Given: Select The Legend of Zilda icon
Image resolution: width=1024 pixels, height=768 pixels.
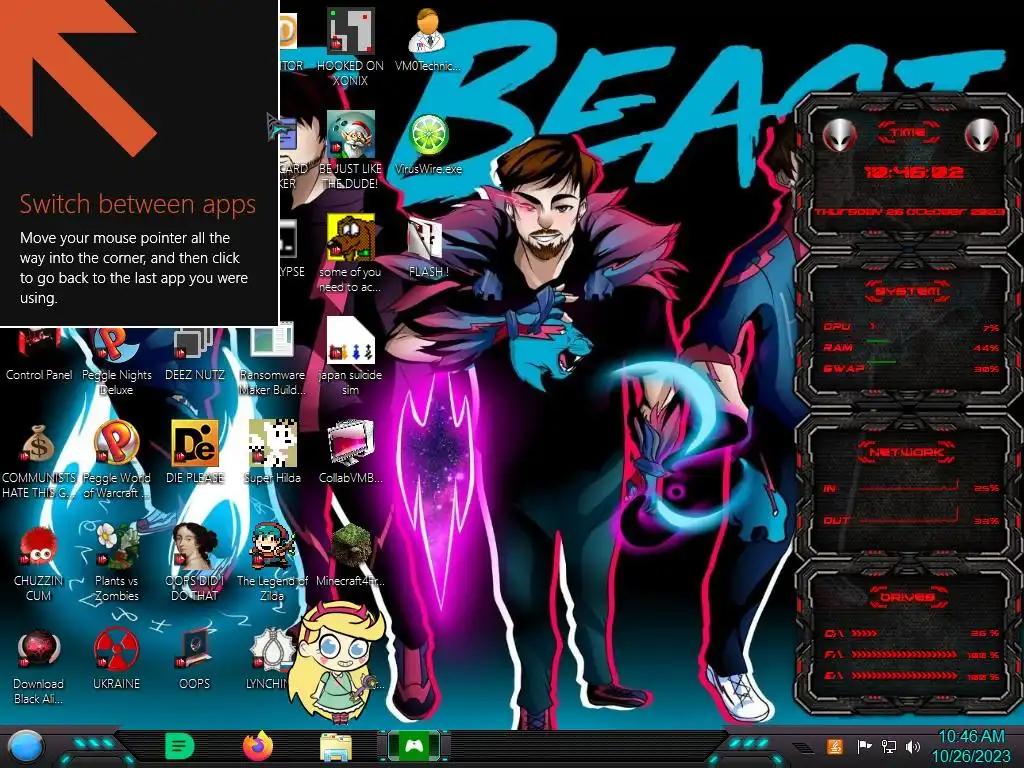Looking at the screenshot, I should point(272,546).
